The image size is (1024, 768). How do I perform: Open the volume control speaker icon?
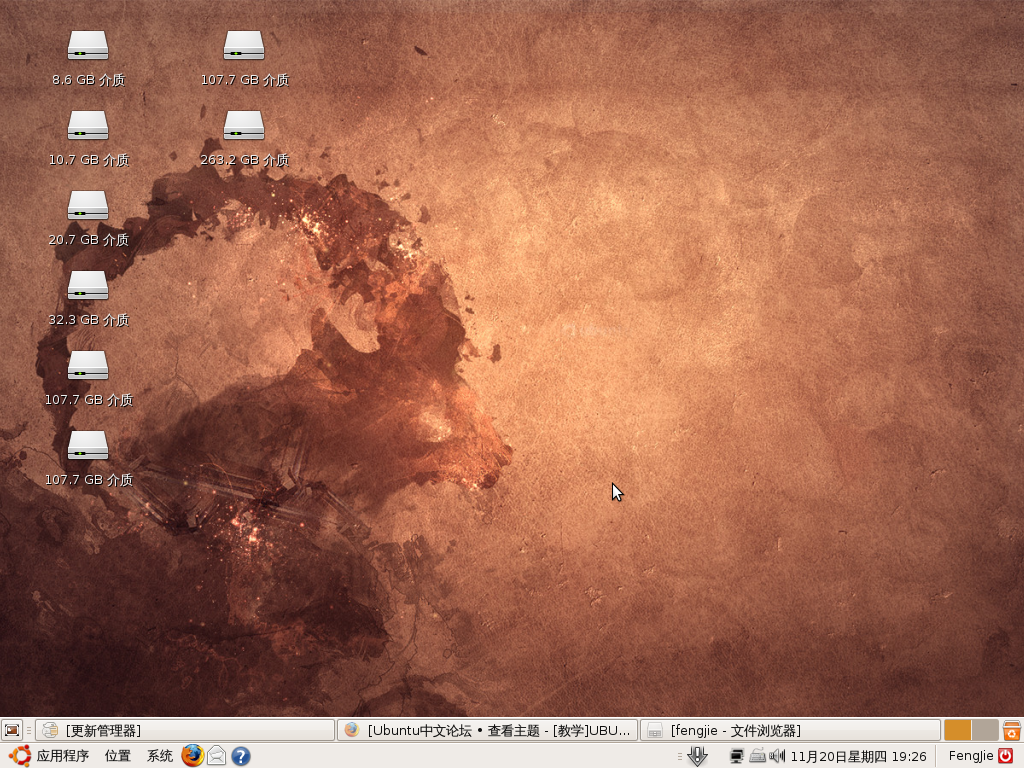coord(777,756)
